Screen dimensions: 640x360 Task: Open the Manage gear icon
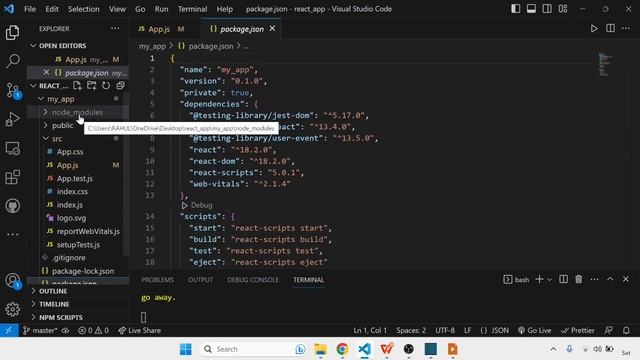pos(12,309)
